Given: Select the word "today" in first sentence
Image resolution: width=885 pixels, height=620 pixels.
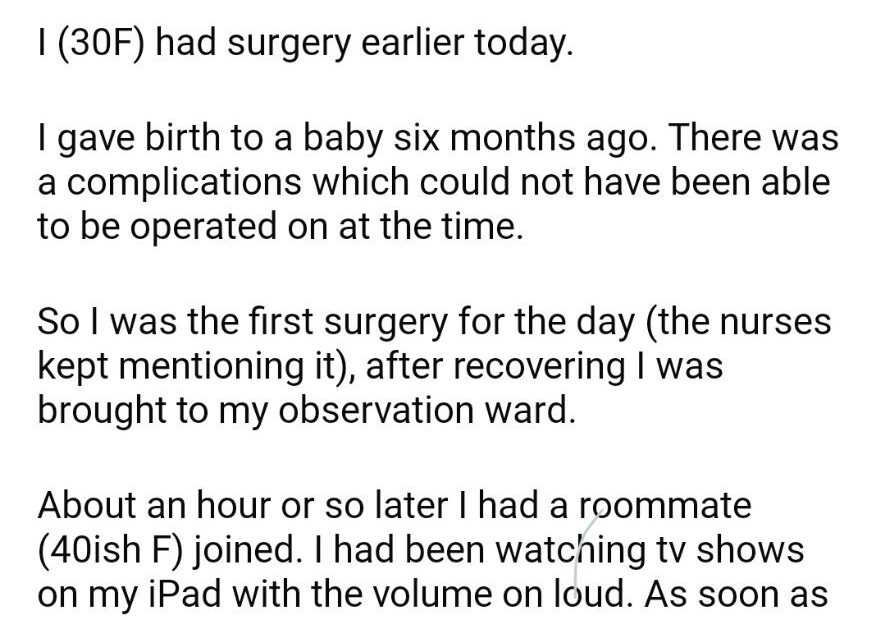Looking at the screenshot, I should [x=525, y=45].
